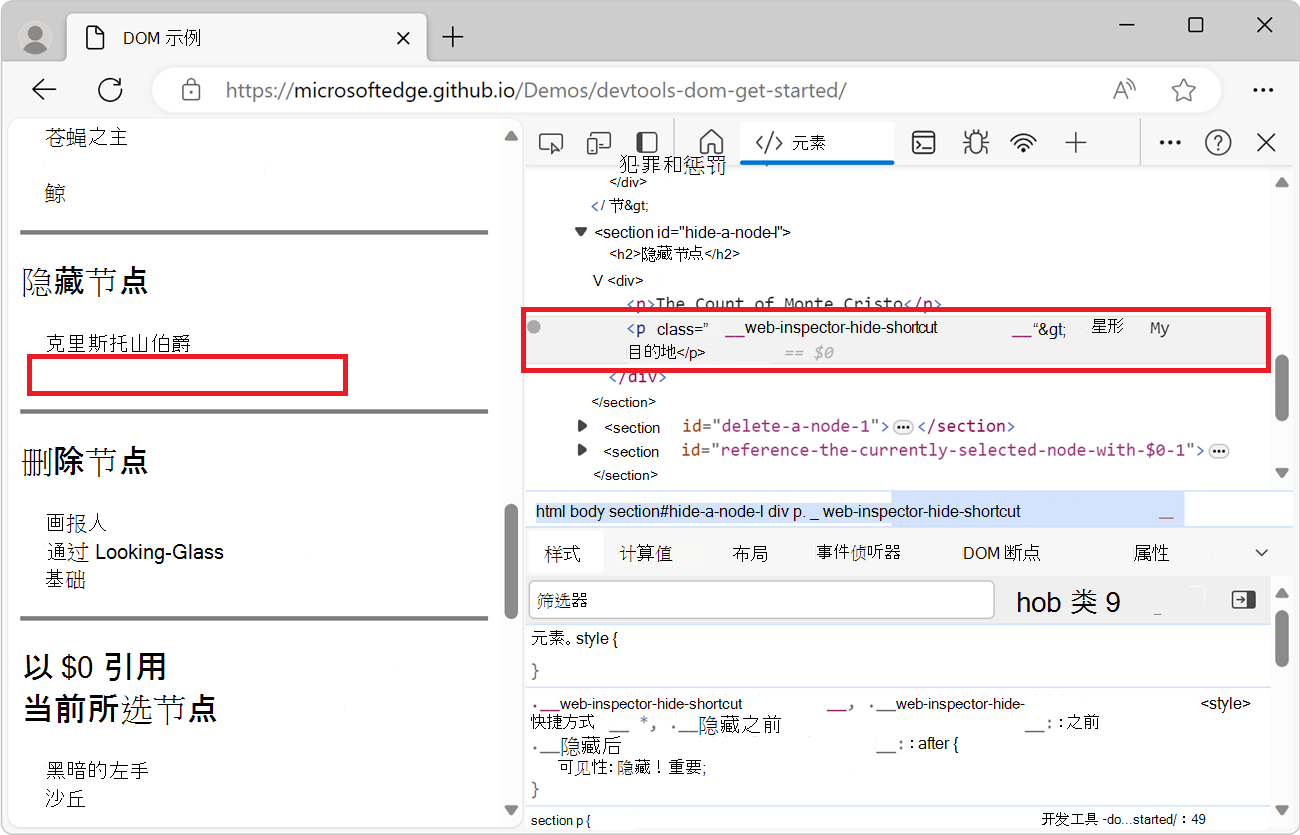Image resolution: width=1300 pixels, height=835 pixels.
Task: Click the <style> source link
Action: [1225, 704]
